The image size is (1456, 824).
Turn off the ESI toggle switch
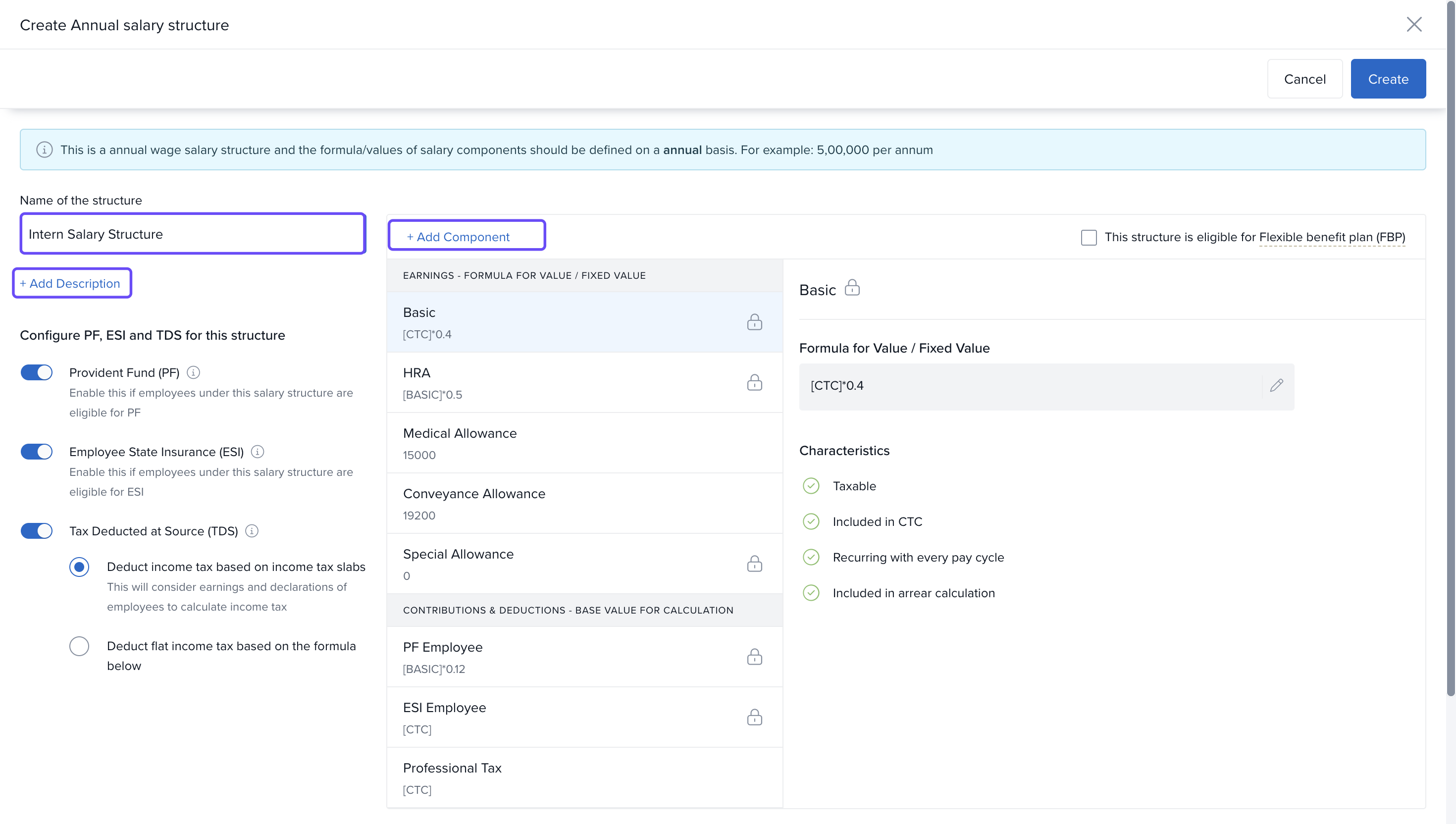(37, 452)
